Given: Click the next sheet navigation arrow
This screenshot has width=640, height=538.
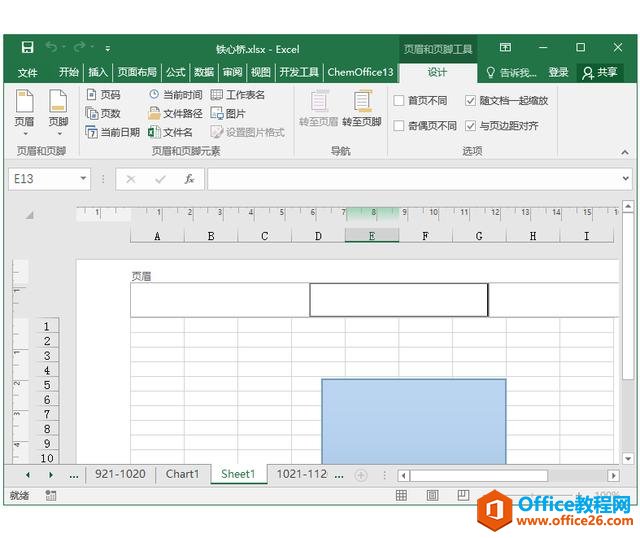Looking at the screenshot, I should 51,475.
